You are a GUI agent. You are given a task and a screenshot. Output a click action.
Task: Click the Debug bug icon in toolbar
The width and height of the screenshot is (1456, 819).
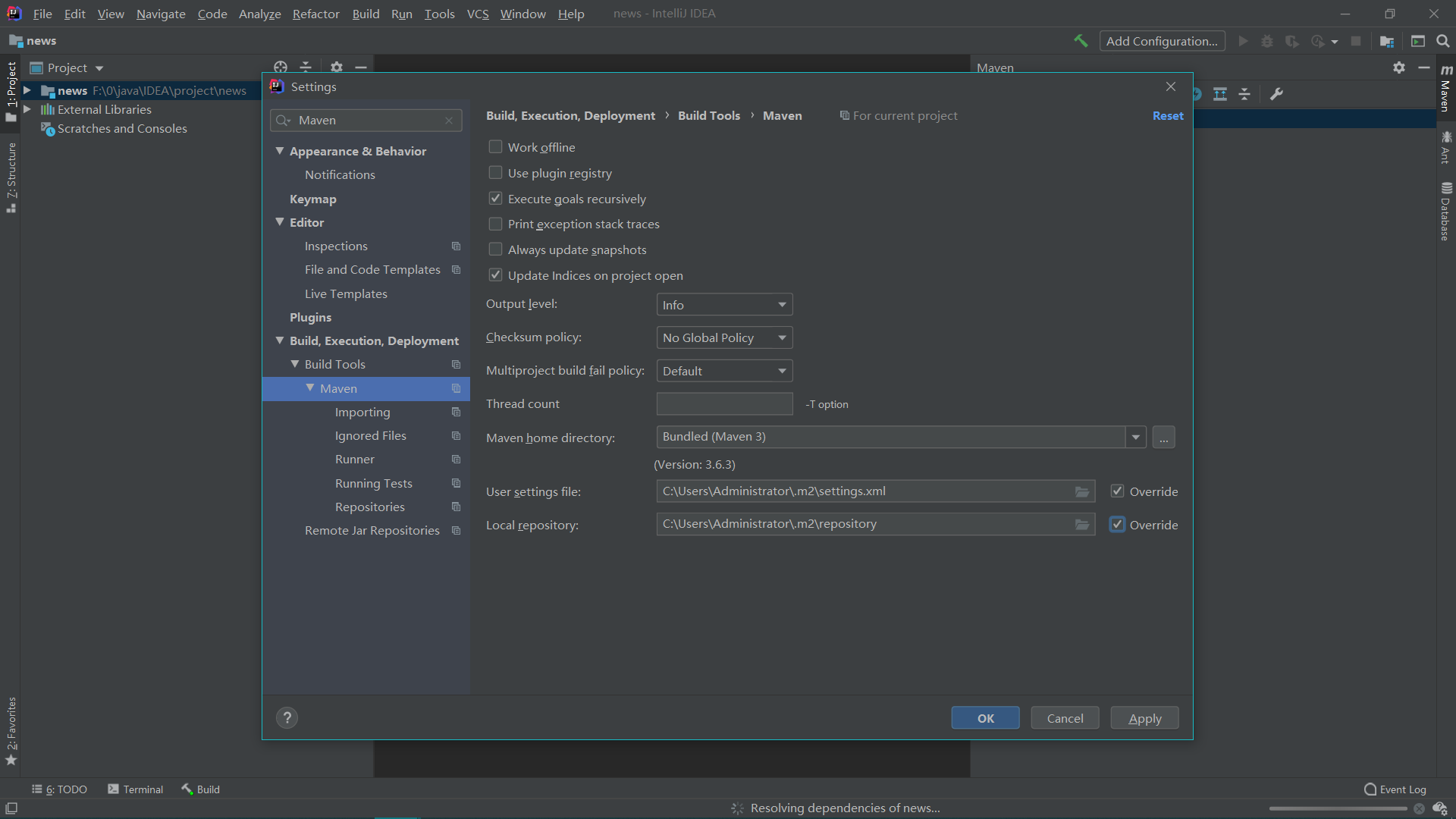click(1267, 41)
